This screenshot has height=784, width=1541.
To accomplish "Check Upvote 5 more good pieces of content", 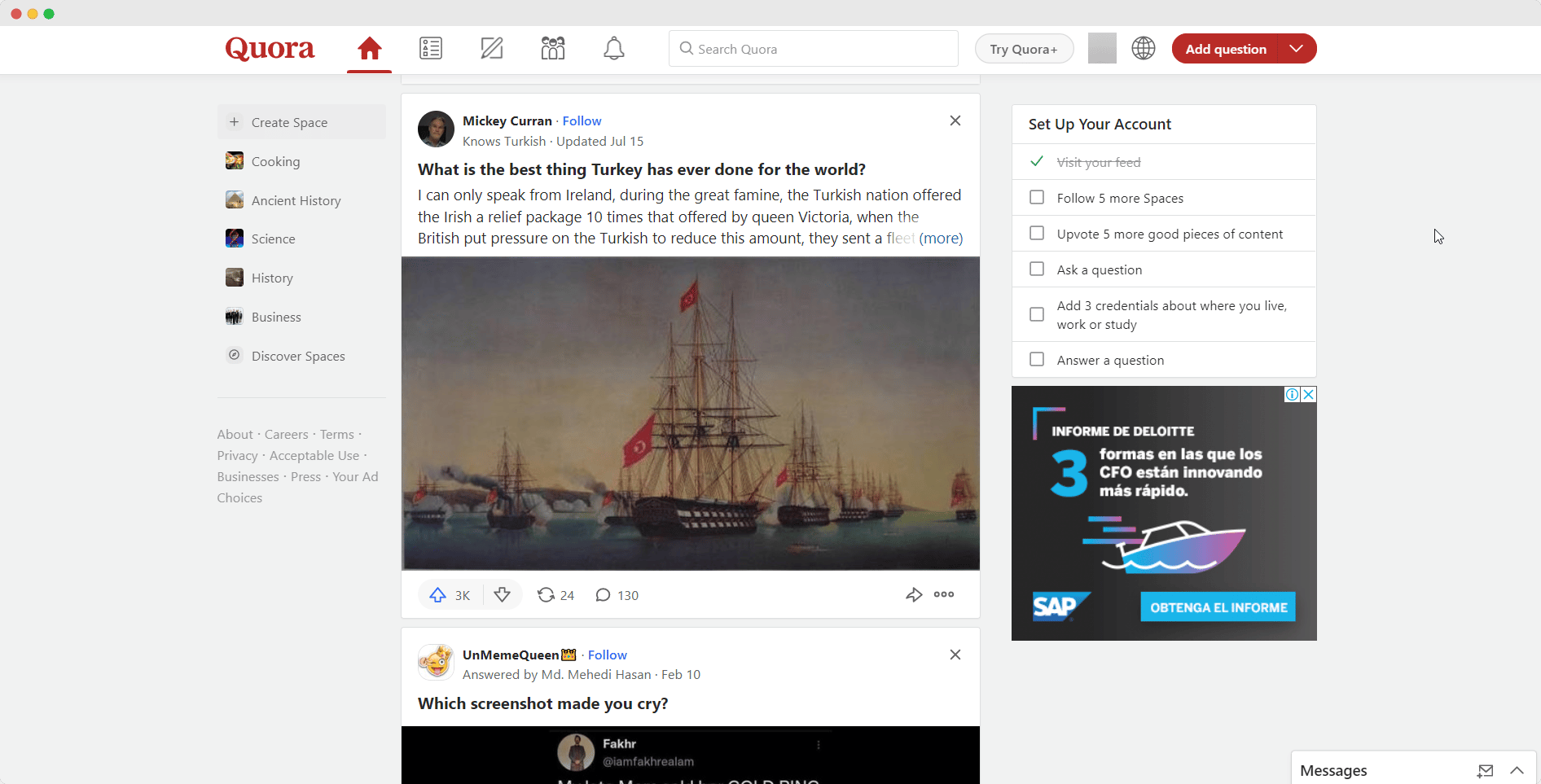I will (1037, 234).
